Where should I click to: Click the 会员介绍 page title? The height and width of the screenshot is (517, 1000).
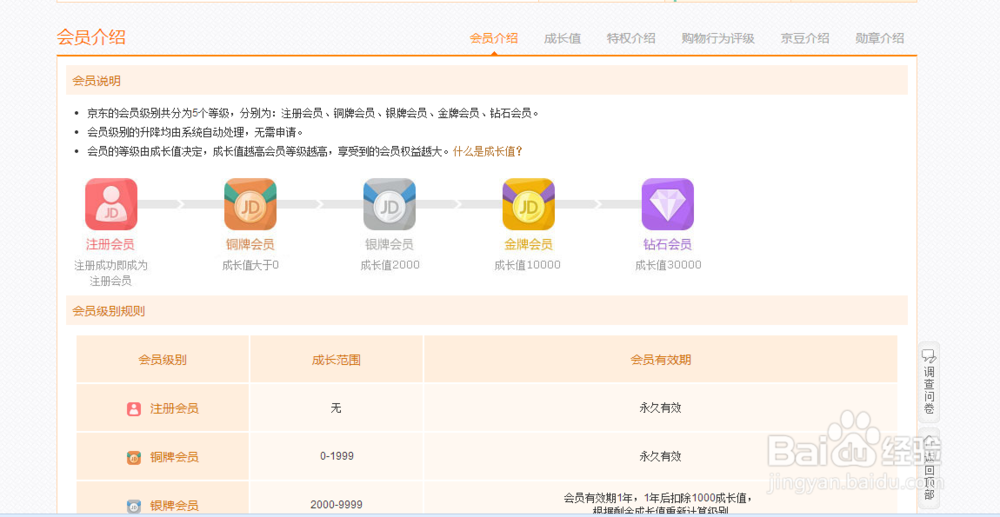click(91, 37)
